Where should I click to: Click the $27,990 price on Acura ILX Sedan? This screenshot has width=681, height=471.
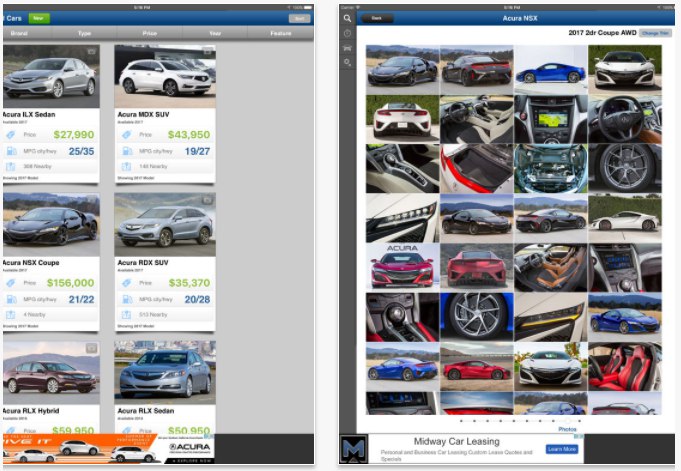point(73,135)
